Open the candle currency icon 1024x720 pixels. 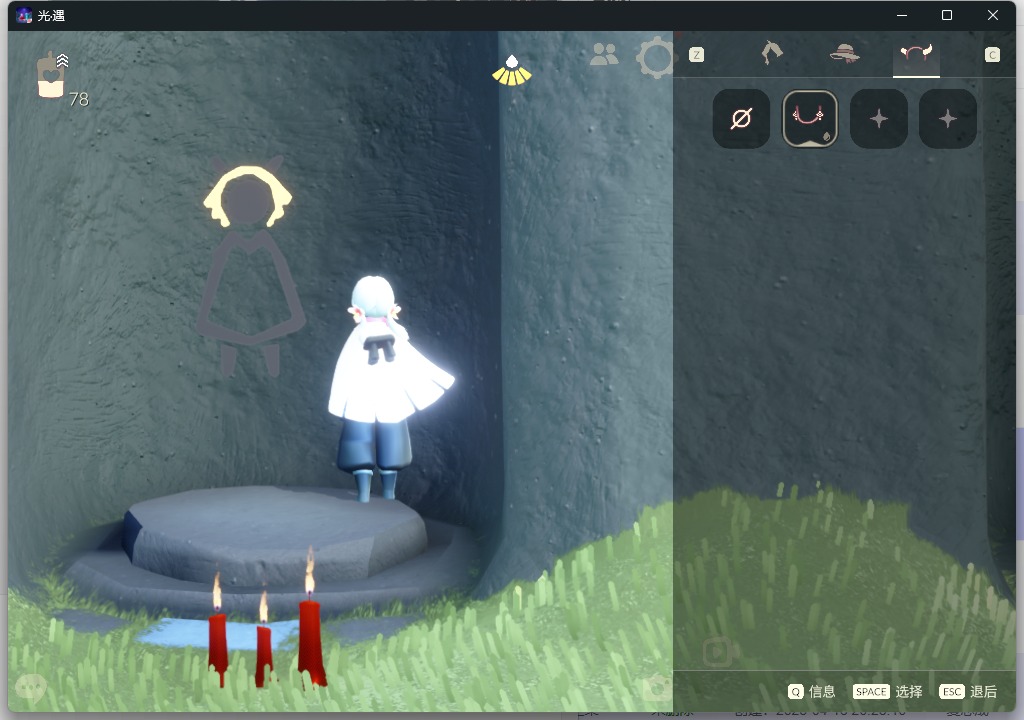click(x=52, y=75)
